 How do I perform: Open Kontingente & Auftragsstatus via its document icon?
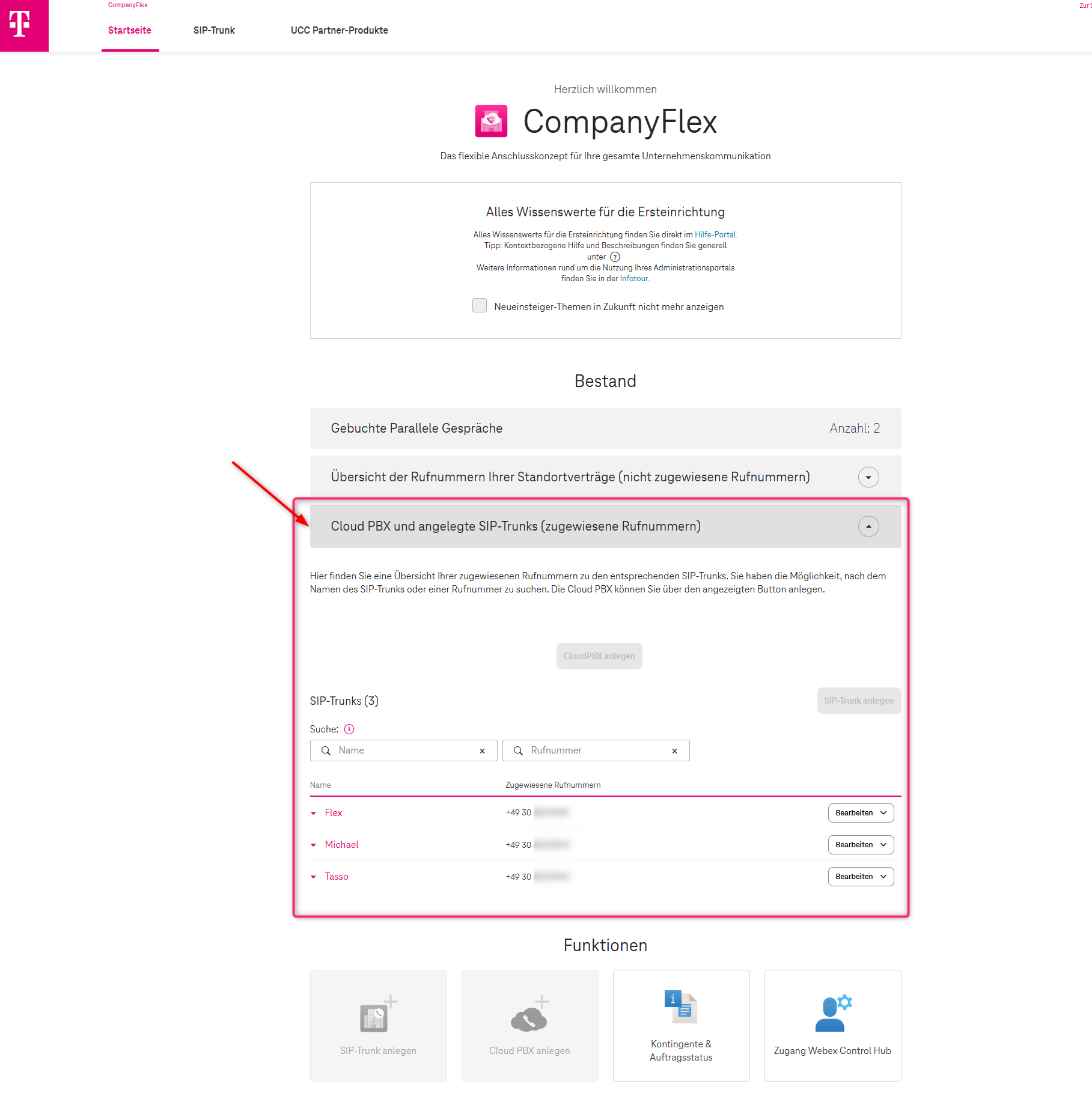click(x=681, y=1008)
